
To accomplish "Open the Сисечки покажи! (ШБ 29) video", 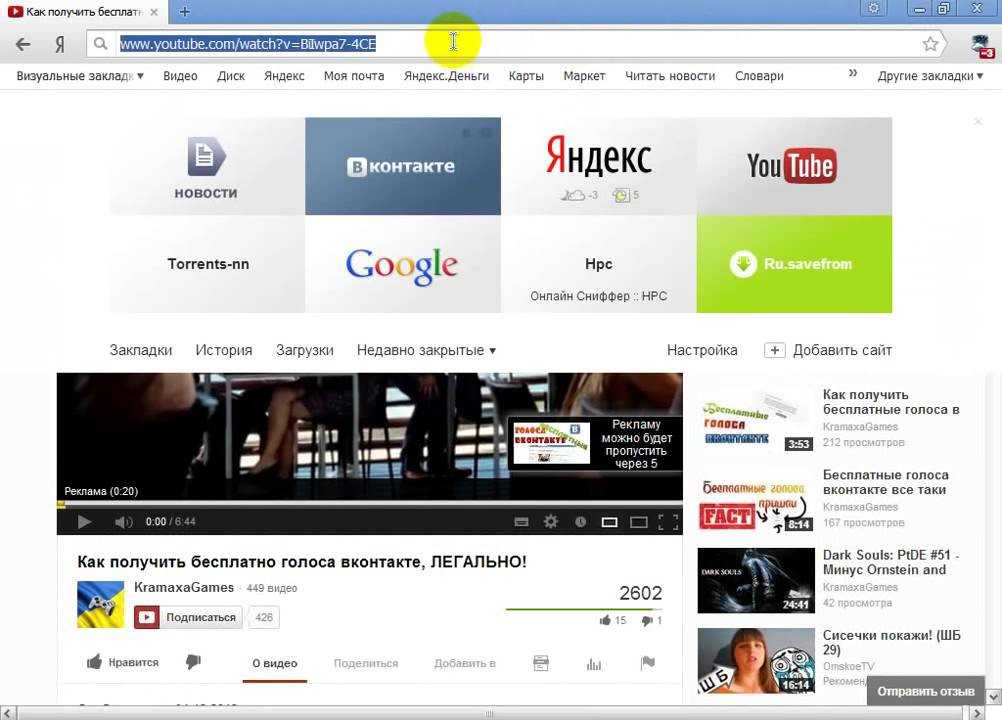I will pos(829,660).
